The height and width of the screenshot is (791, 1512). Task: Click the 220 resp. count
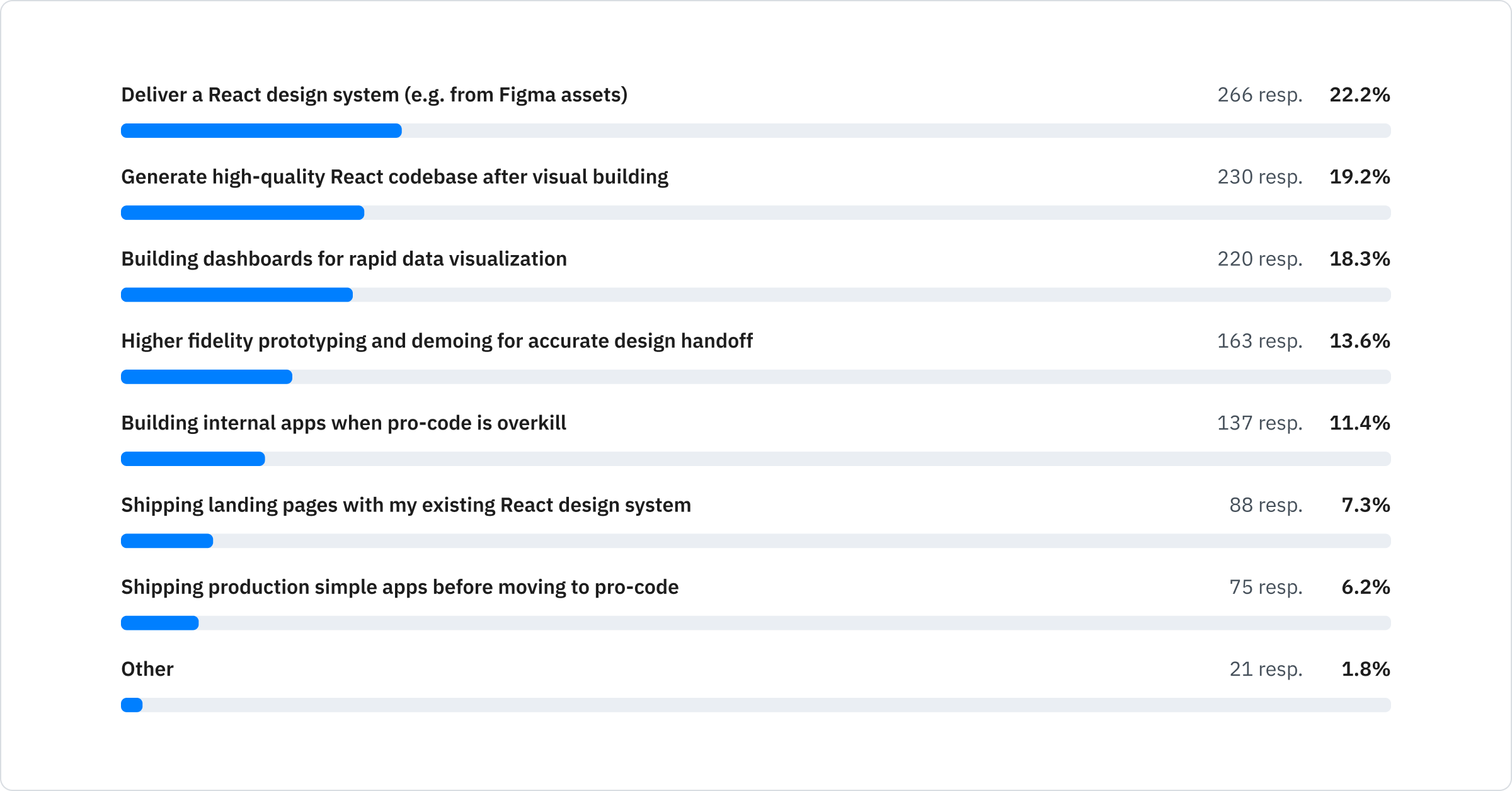point(1259,259)
